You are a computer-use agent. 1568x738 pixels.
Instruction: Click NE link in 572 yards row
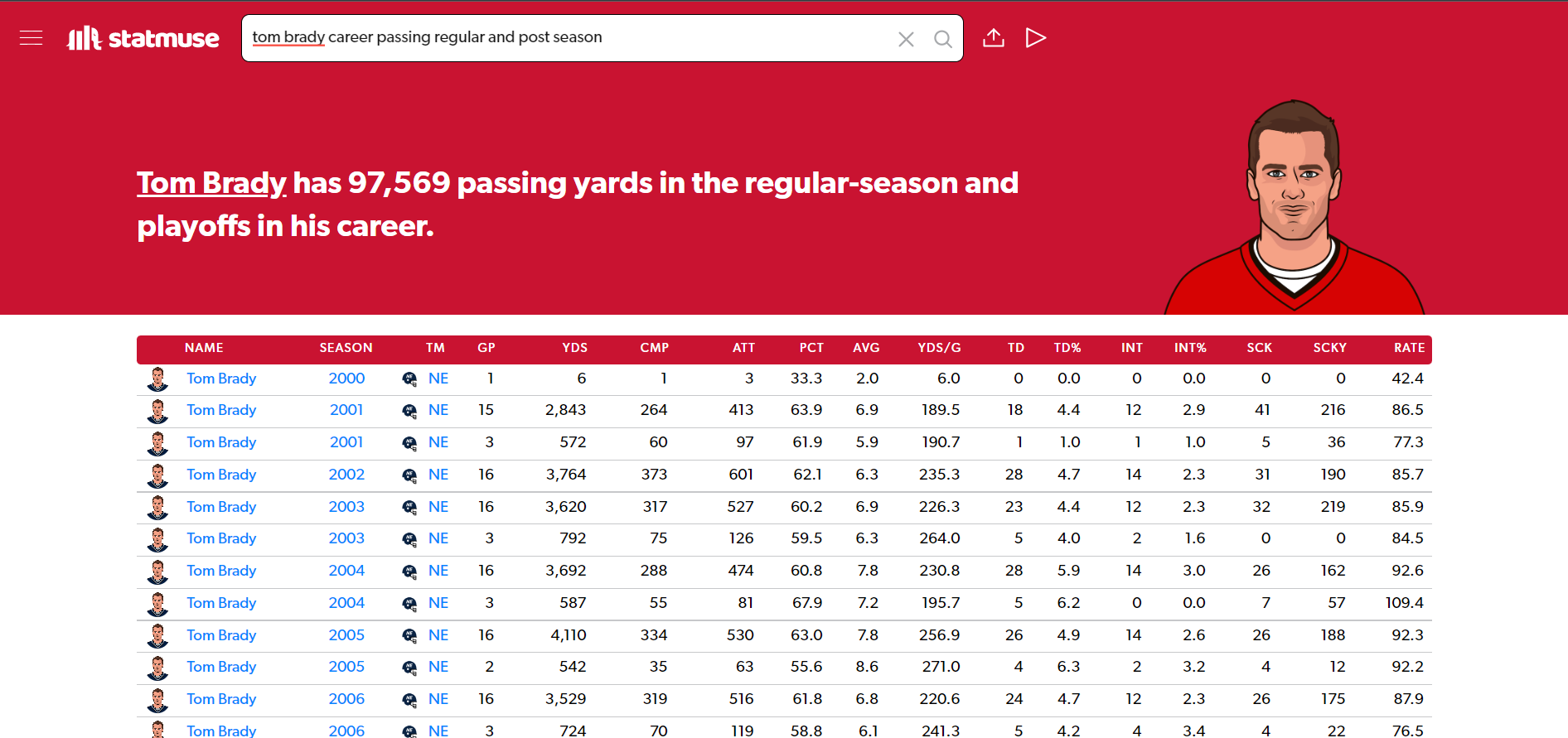(438, 442)
